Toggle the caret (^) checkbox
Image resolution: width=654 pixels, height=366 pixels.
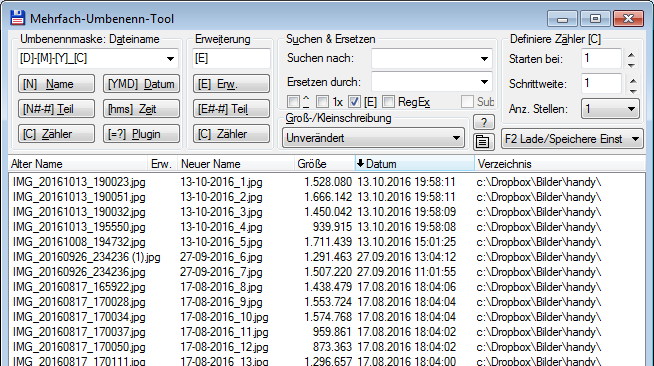coord(294,101)
